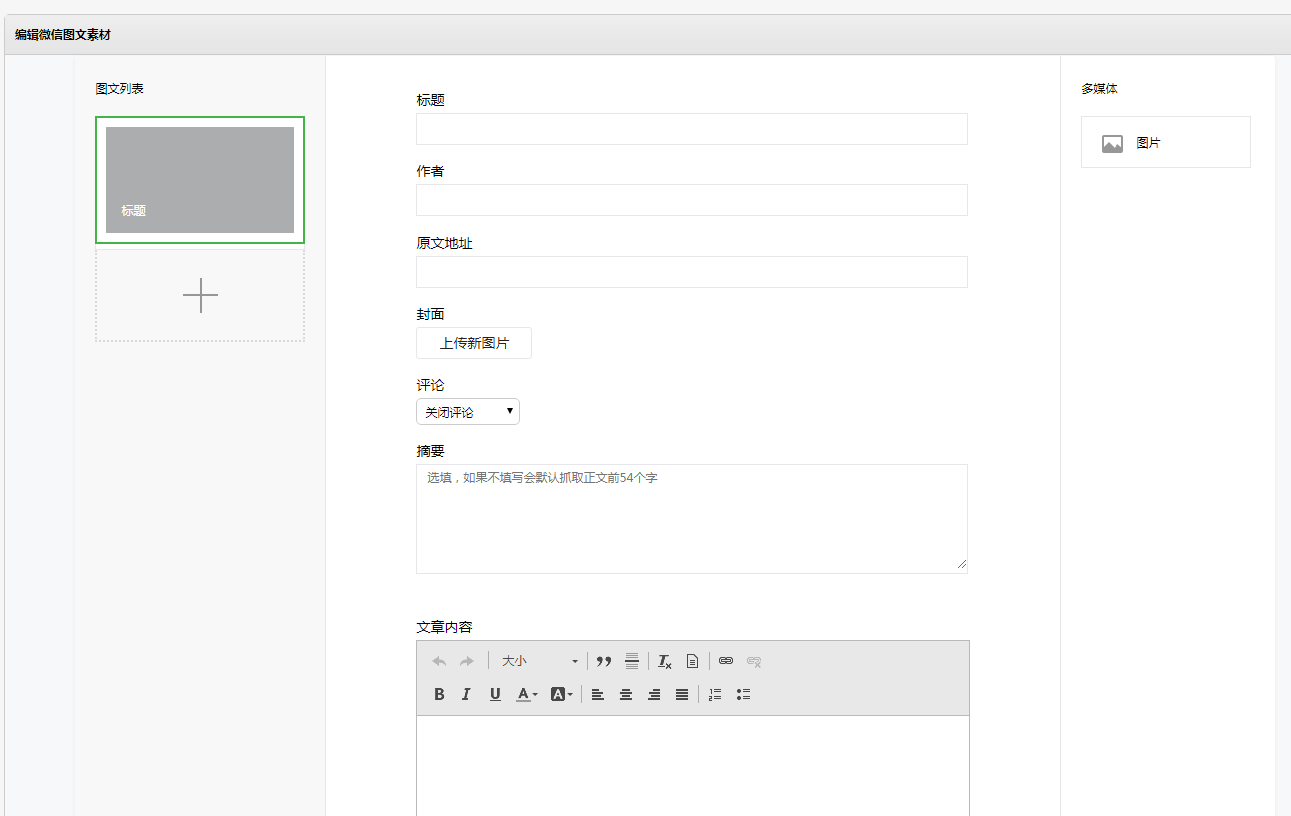Click inside the article content editor
The height and width of the screenshot is (816, 1291).
692,765
